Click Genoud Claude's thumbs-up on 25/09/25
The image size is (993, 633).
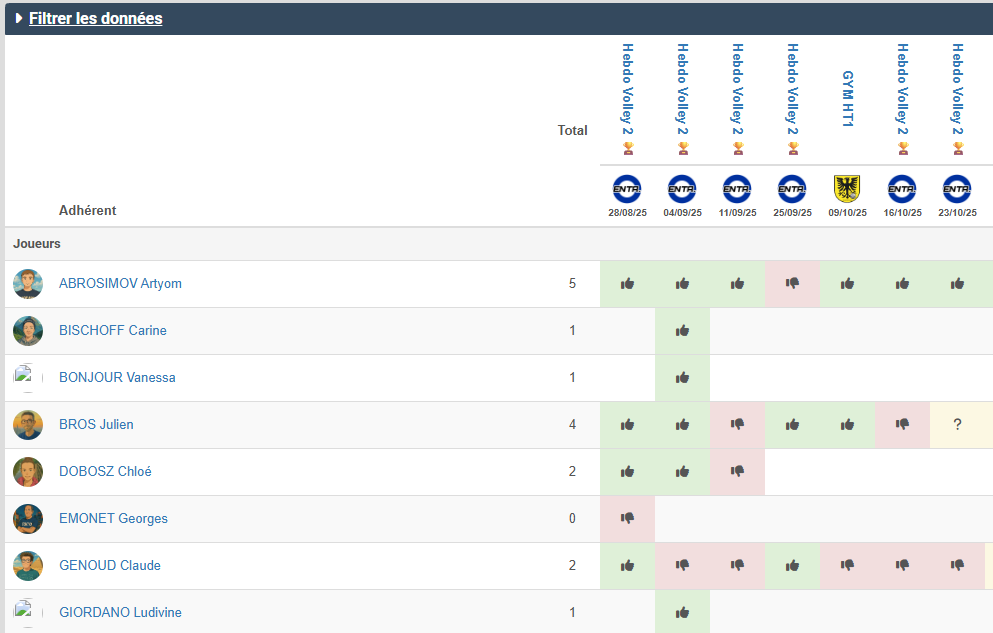(x=792, y=565)
